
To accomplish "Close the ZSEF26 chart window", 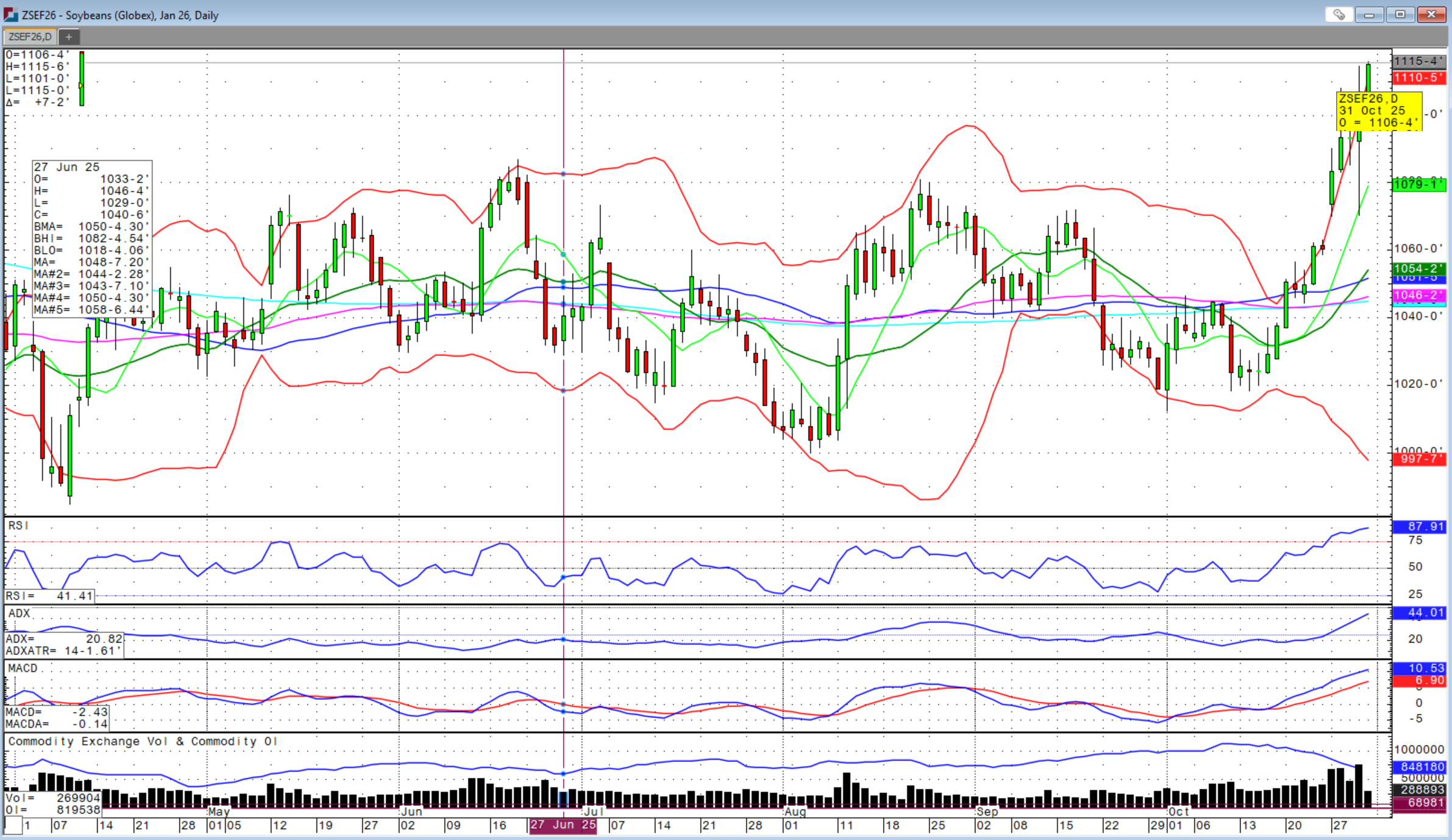I will point(1431,15).
